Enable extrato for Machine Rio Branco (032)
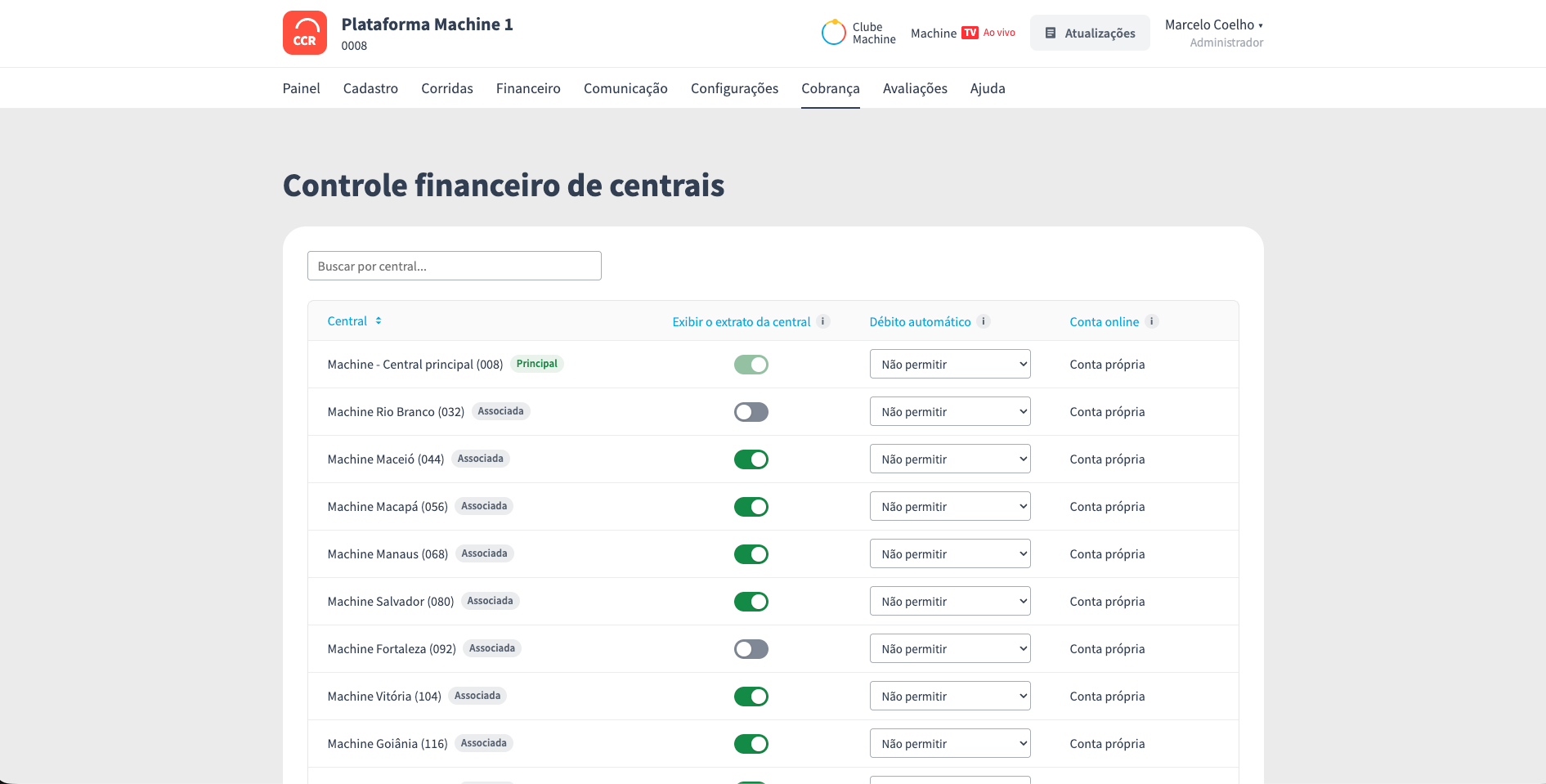Screen dimensions: 1546x784 pyautogui.click(x=751, y=412)
